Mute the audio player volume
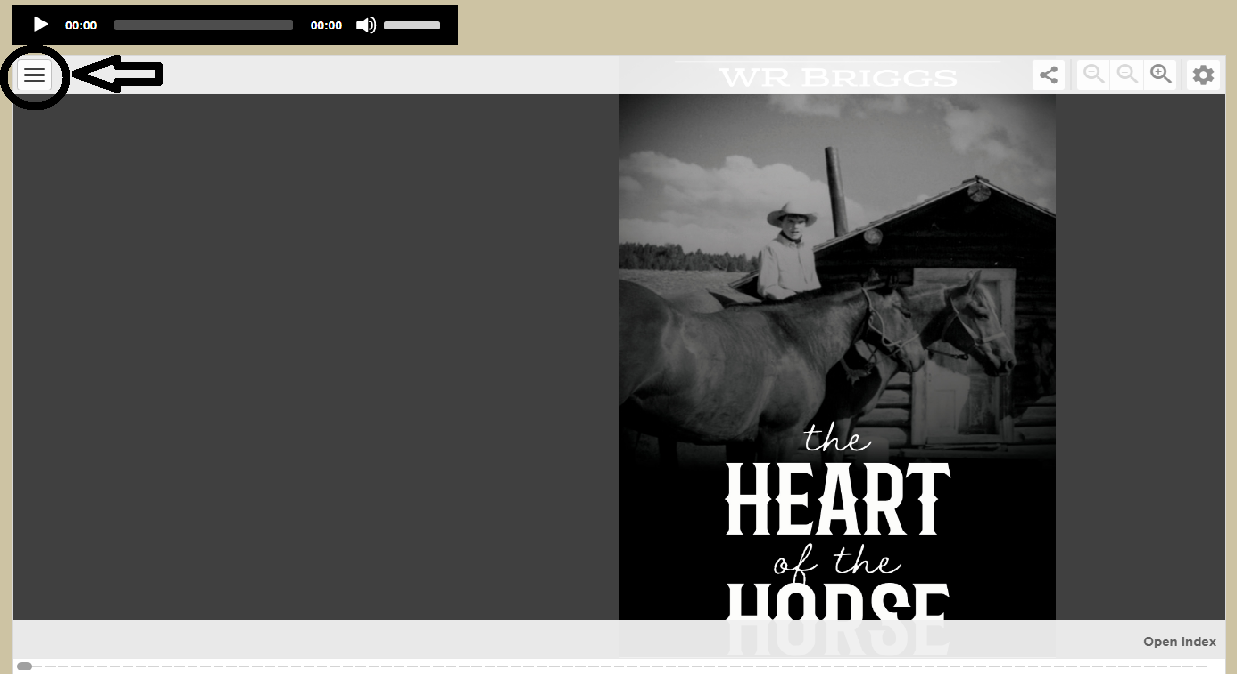1237x674 pixels. (x=366, y=25)
